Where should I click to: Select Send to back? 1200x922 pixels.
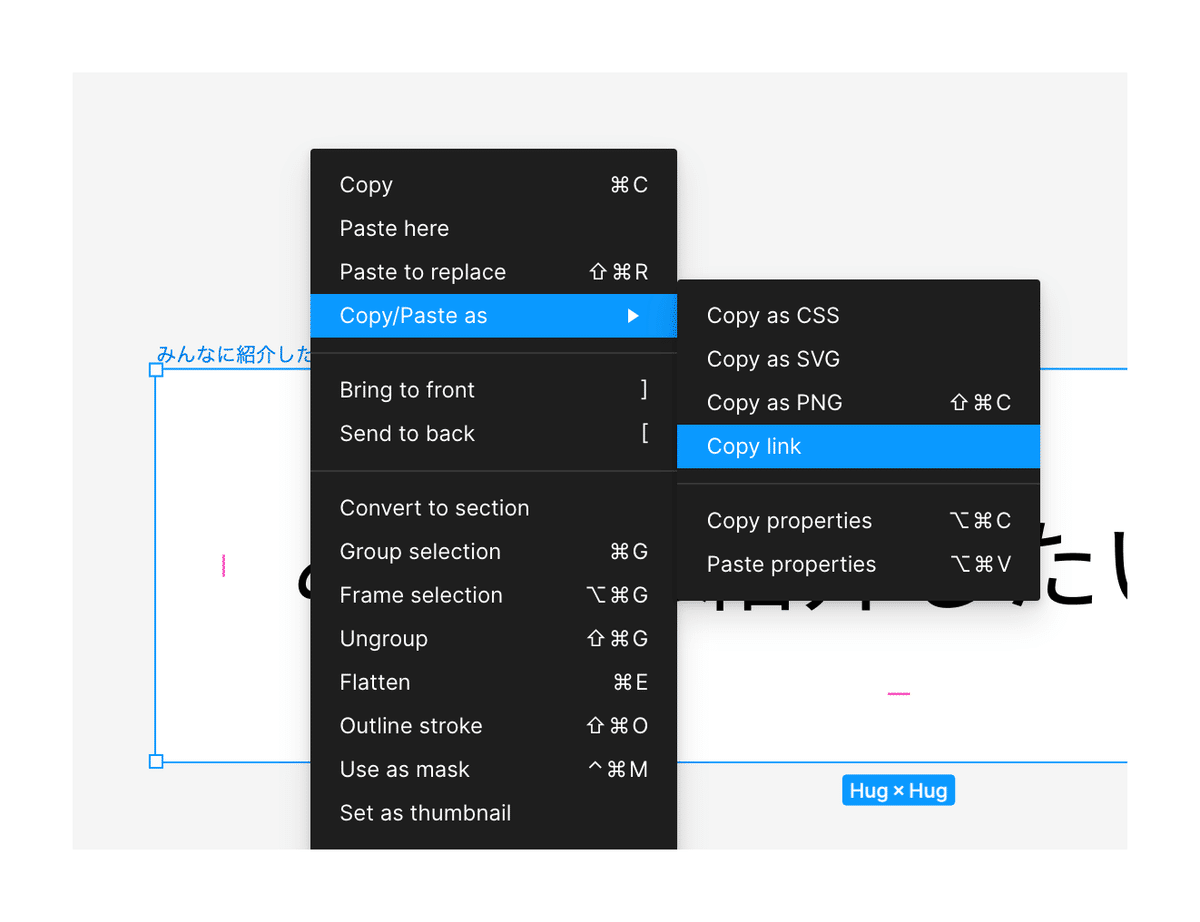point(494,434)
